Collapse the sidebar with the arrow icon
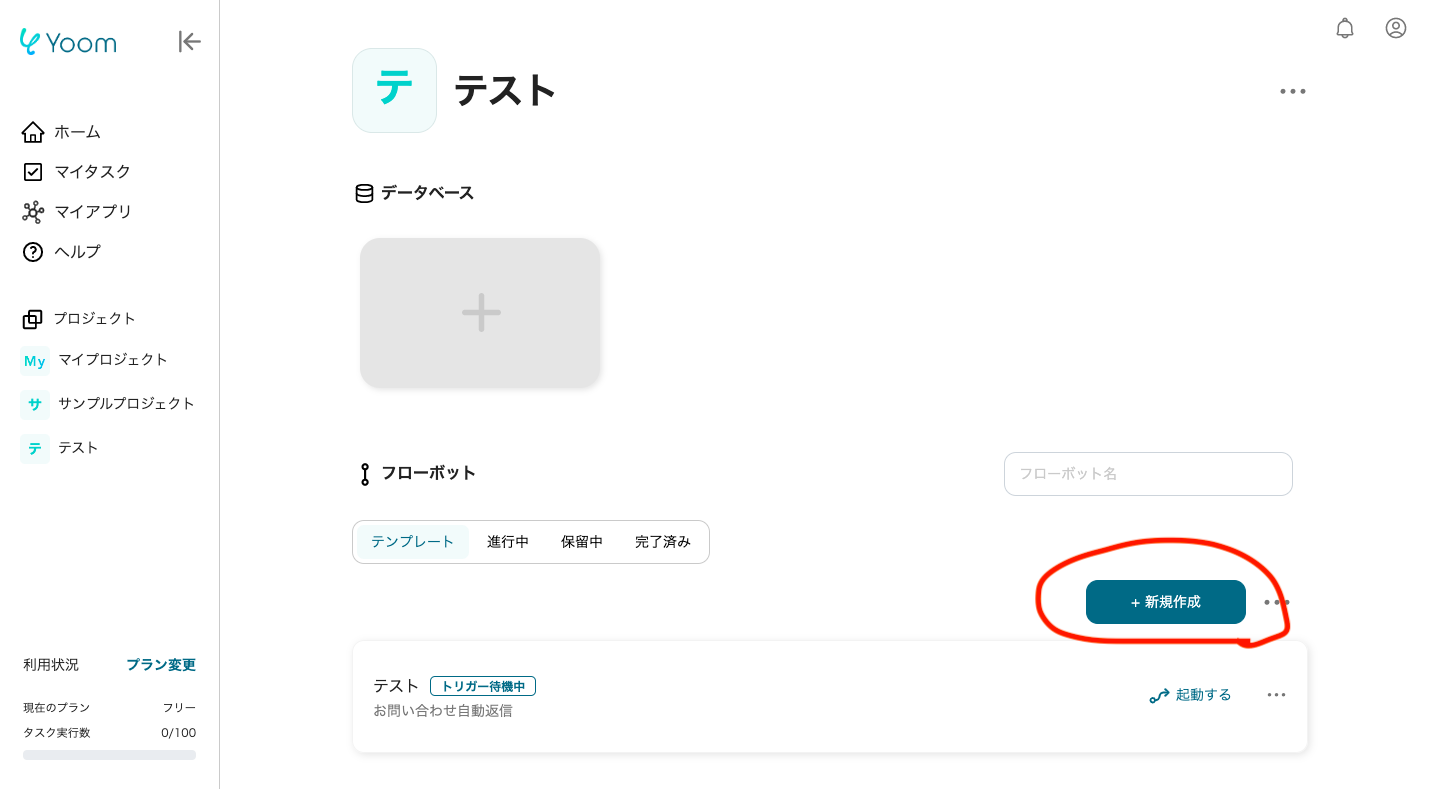The width and height of the screenshot is (1440, 789). (190, 41)
